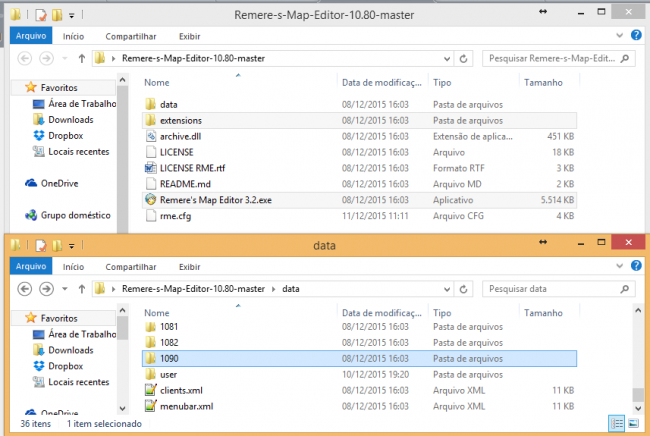The image size is (650, 436).
Task: Customize Quick Access Toolbar in master window
Action: pos(72,16)
